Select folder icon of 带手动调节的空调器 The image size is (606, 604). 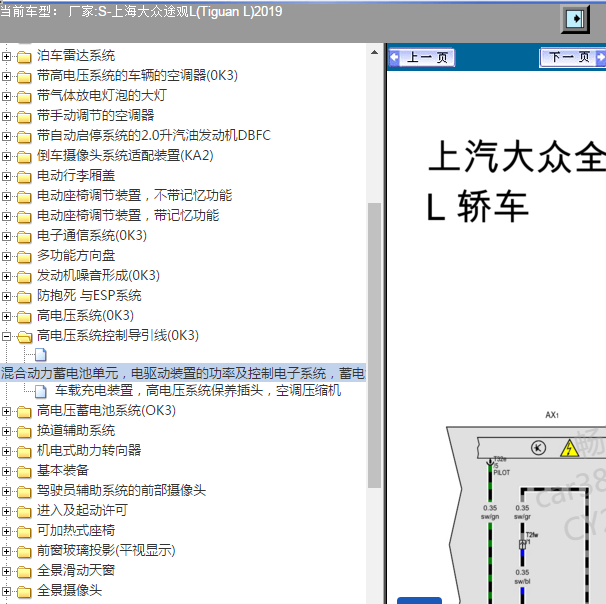click(x=24, y=117)
